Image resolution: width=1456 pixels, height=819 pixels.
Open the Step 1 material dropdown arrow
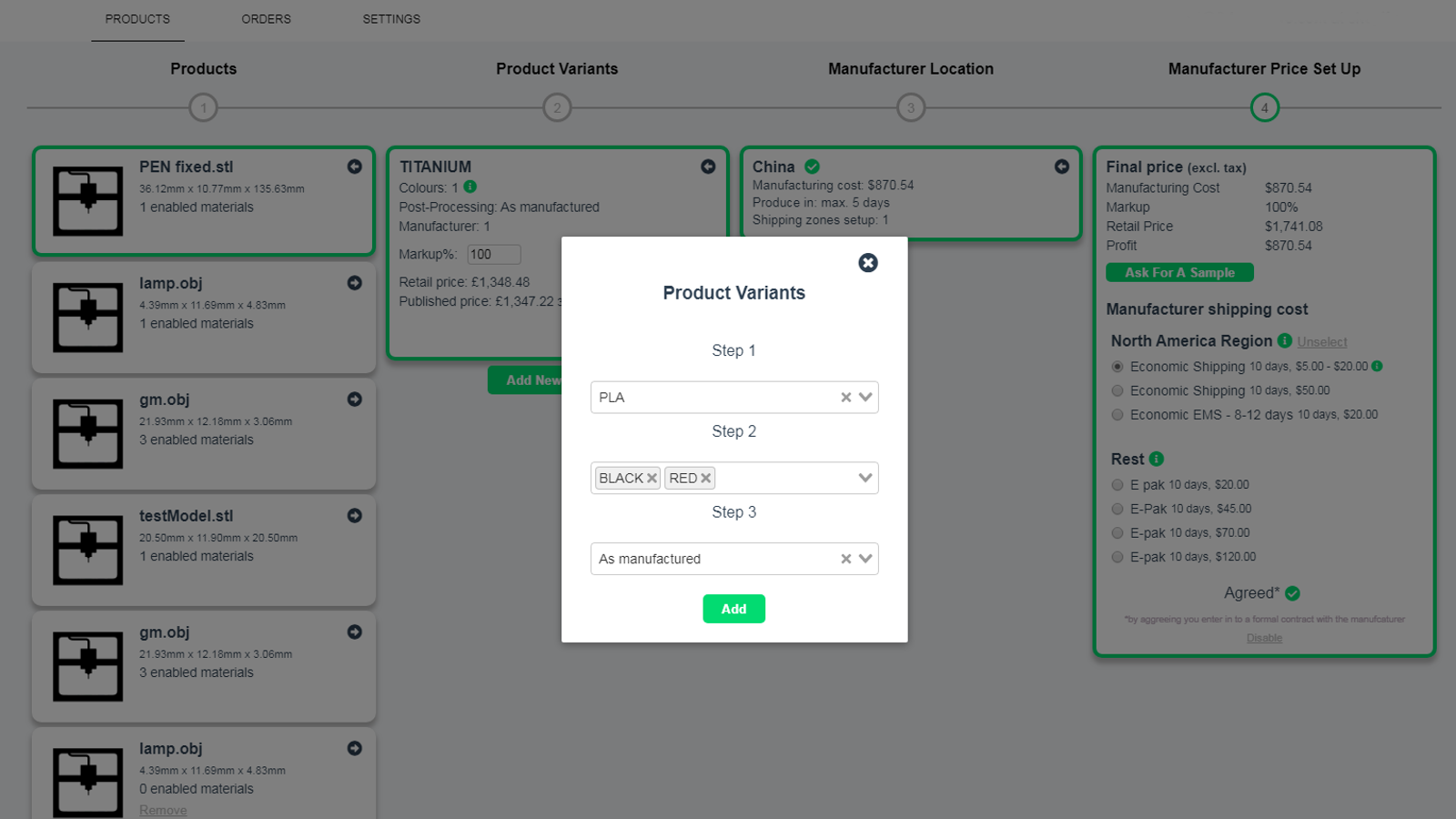[x=865, y=398]
